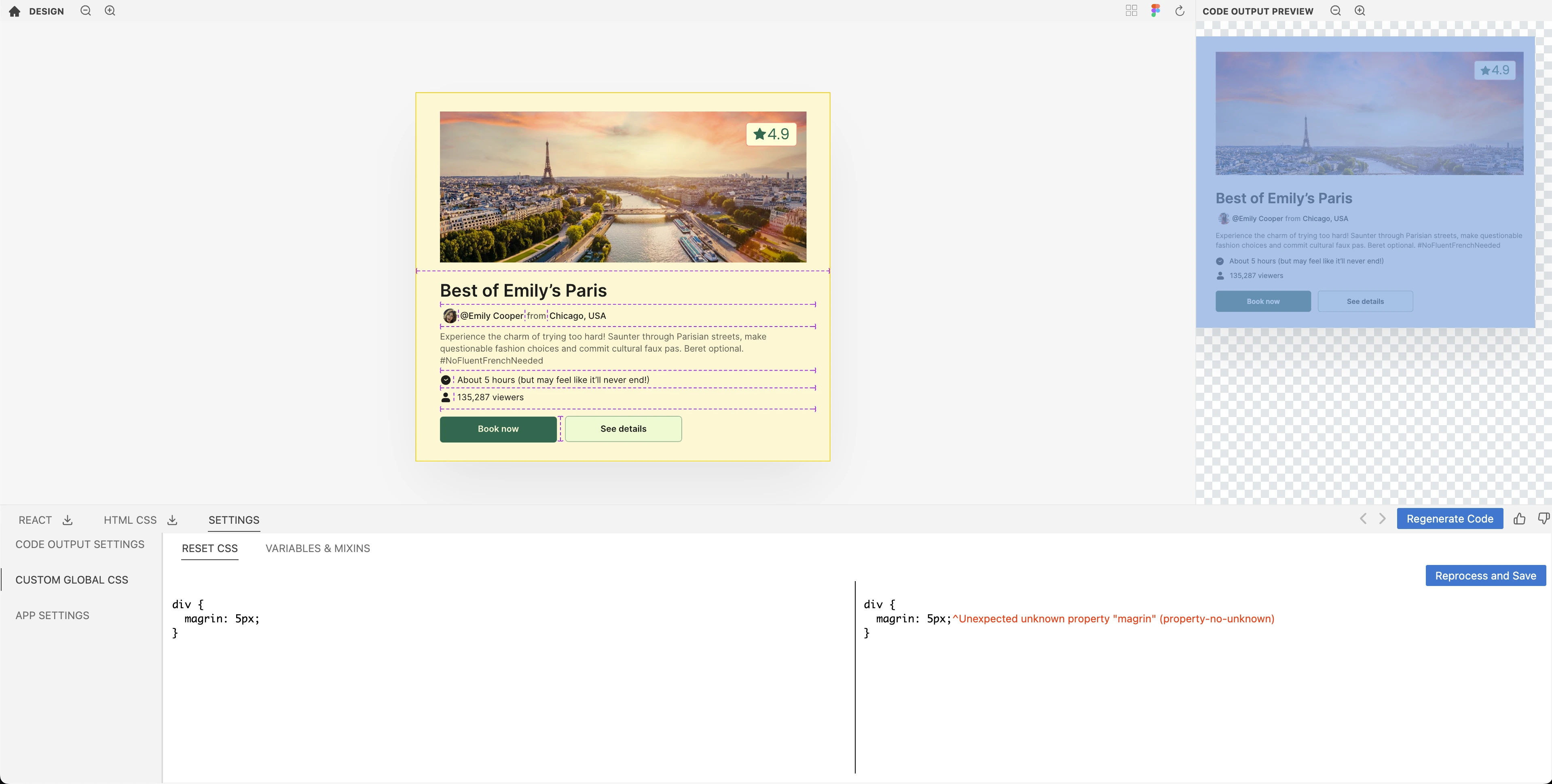Image resolution: width=1552 pixels, height=784 pixels.
Task: Click the CODE OUTPUT PREVIEW title
Action: pos(1258,11)
